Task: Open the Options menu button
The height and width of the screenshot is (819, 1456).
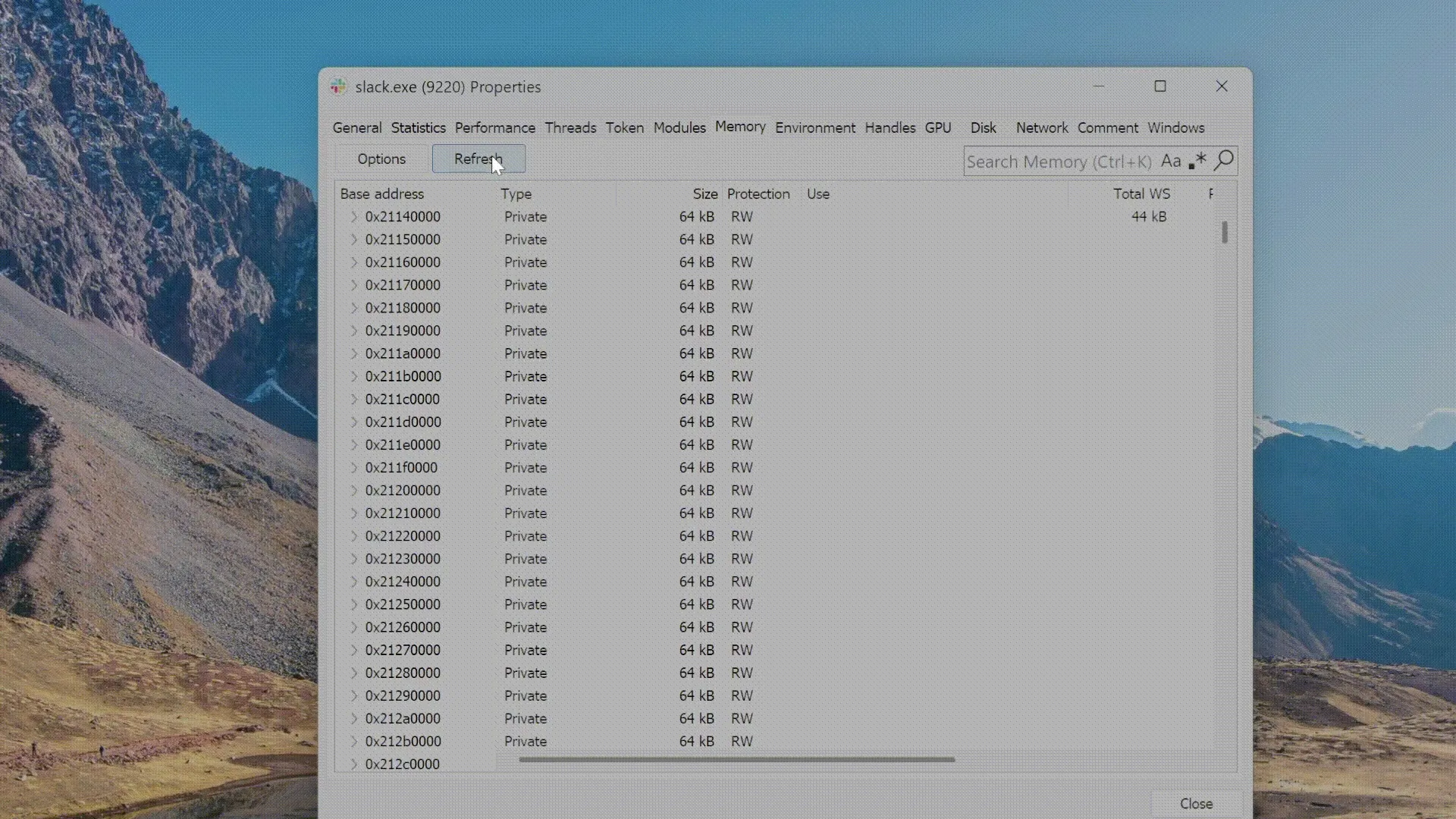Action: pos(381,158)
